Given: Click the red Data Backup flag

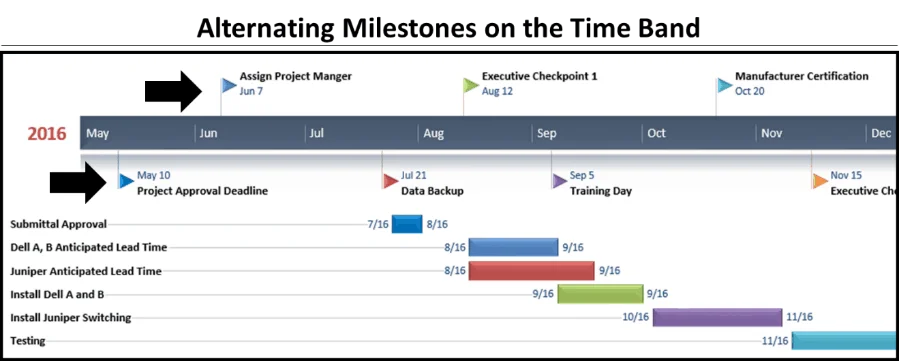Looking at the screenshot, I should 390,181.
